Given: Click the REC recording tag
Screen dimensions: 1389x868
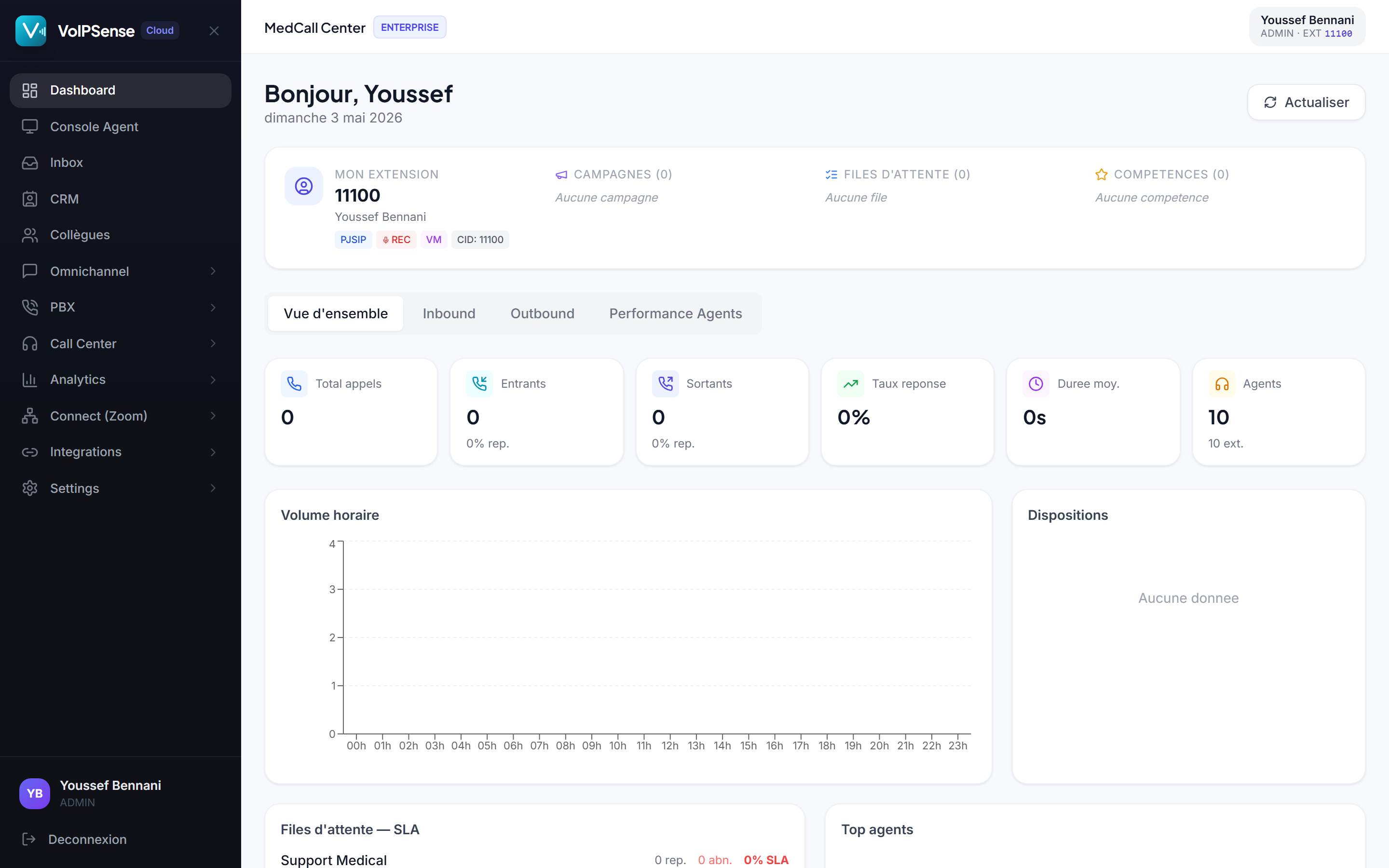Looking at the screenshot, I should coord(396,239).
